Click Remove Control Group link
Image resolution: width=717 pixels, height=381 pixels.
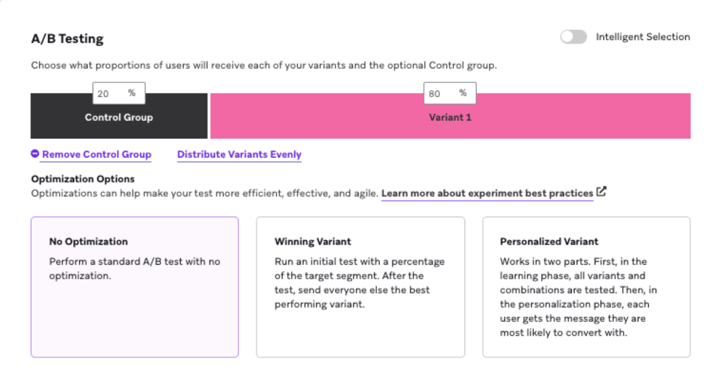pyautogui.click(x=96, y=155)
